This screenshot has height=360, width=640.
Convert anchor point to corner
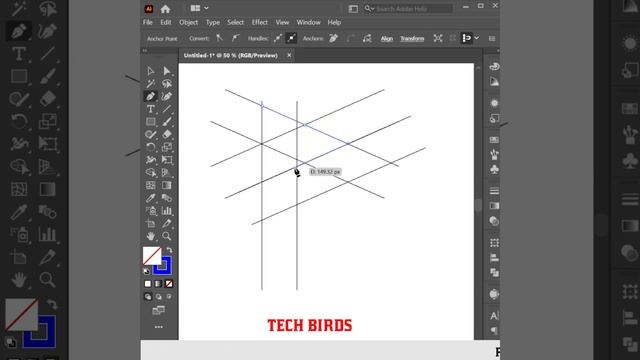coord(220,38)
